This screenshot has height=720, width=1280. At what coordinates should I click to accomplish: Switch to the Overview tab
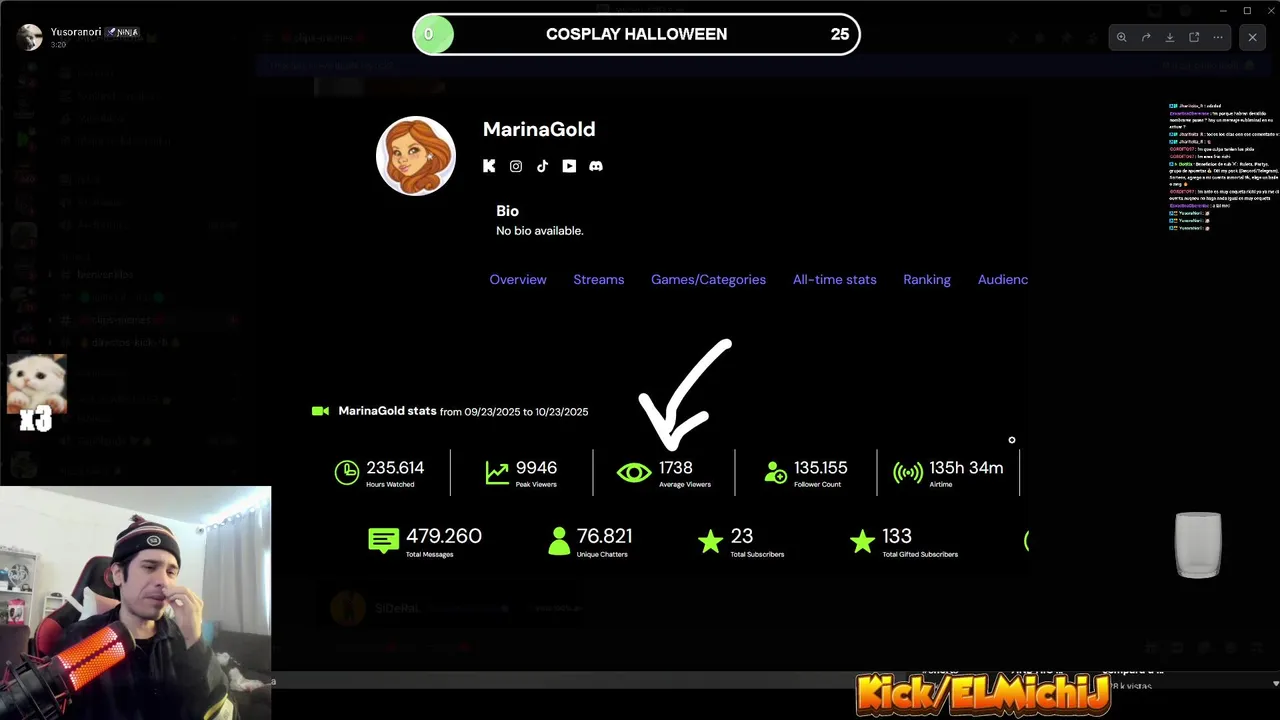click(x=518, y=280)
